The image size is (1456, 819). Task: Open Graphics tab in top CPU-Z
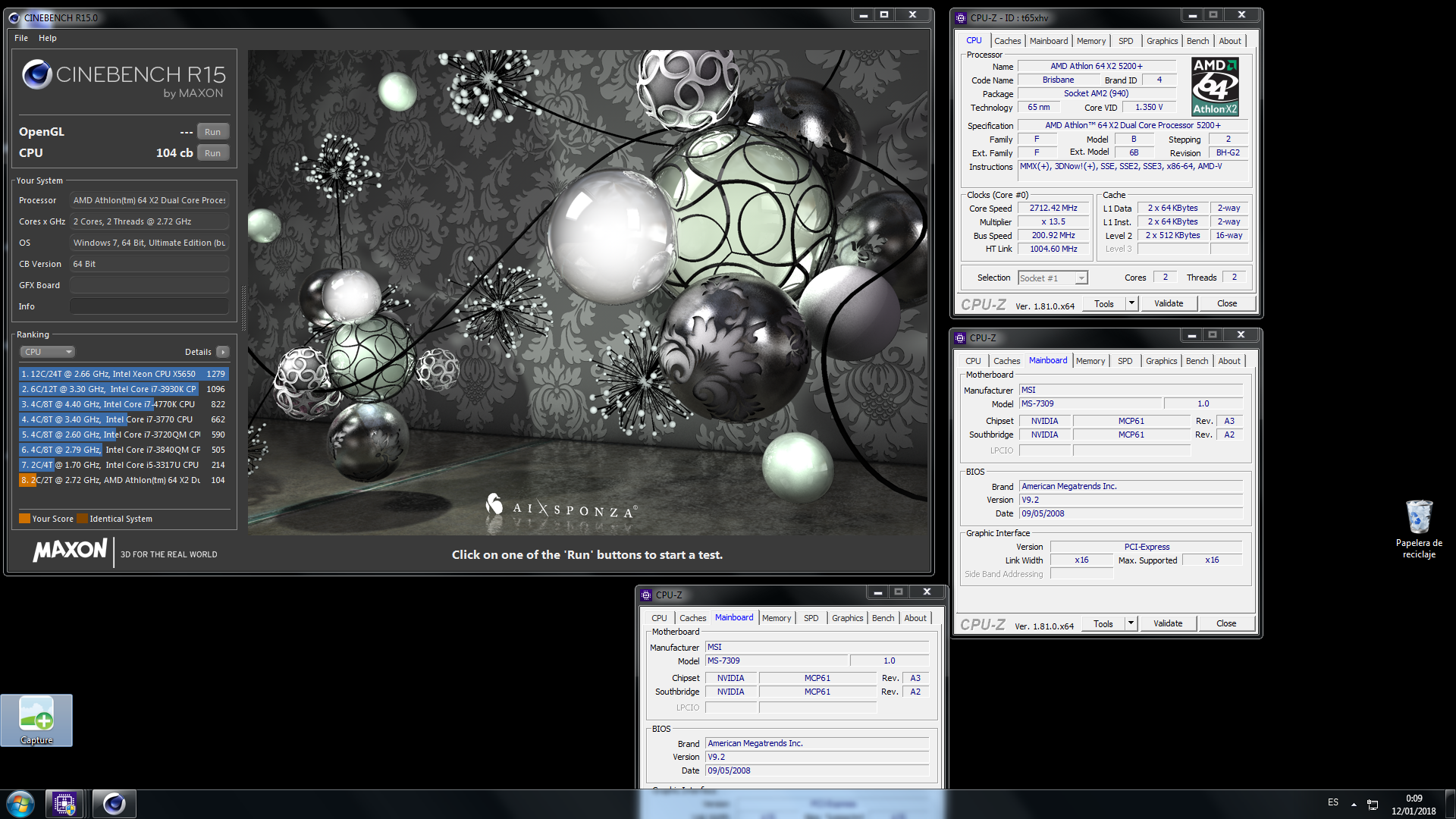click(1162, 41)
